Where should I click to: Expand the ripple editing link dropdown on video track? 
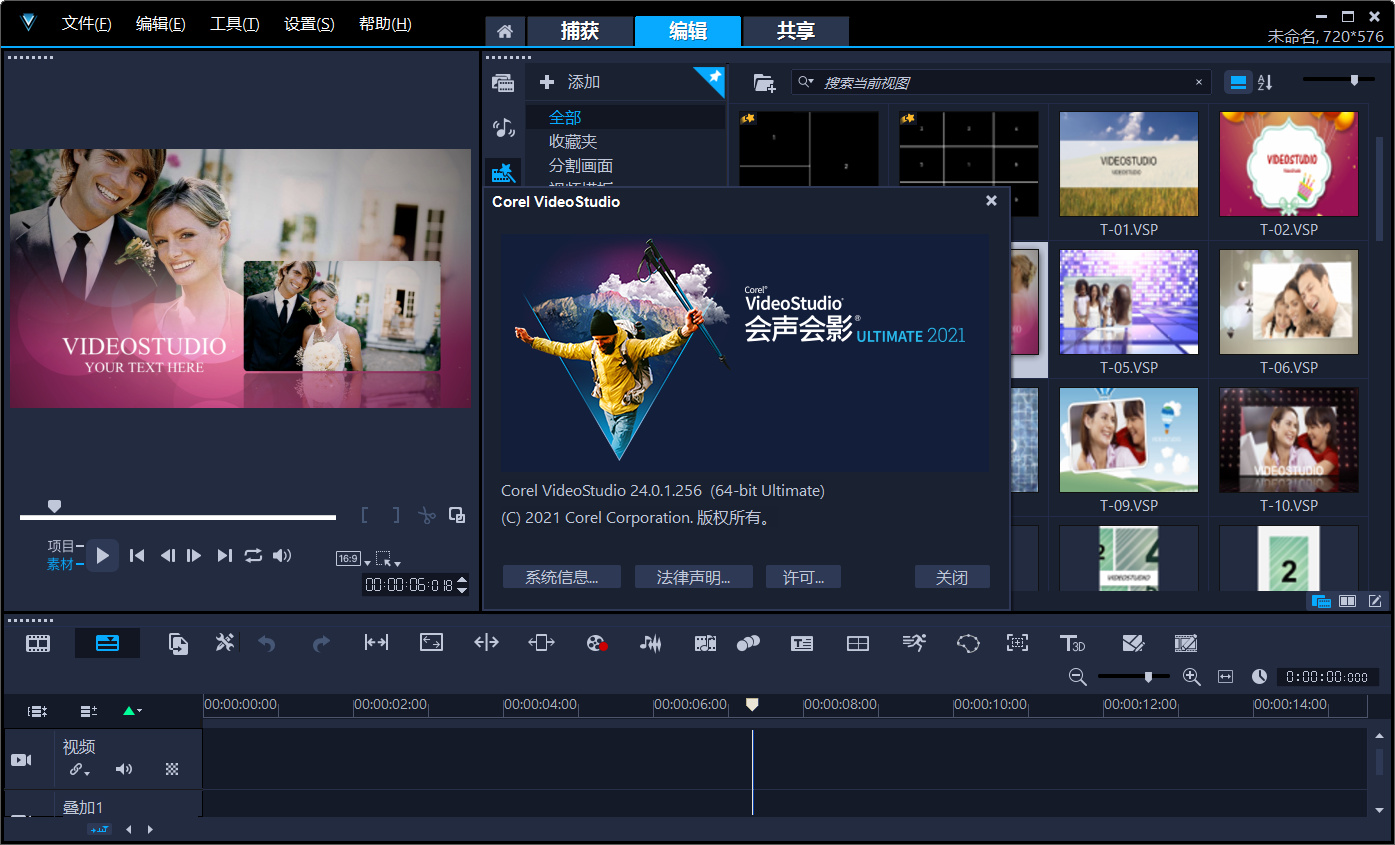pyautogui.click(x=79, y=770)
